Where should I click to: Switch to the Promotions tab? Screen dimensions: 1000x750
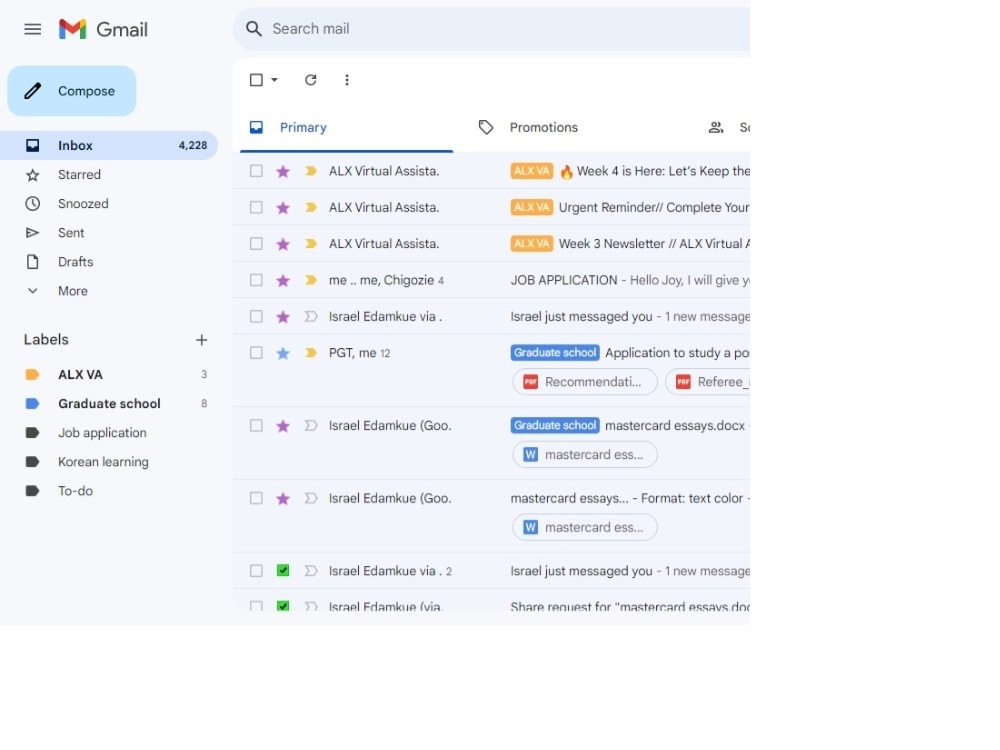(528, 128)
